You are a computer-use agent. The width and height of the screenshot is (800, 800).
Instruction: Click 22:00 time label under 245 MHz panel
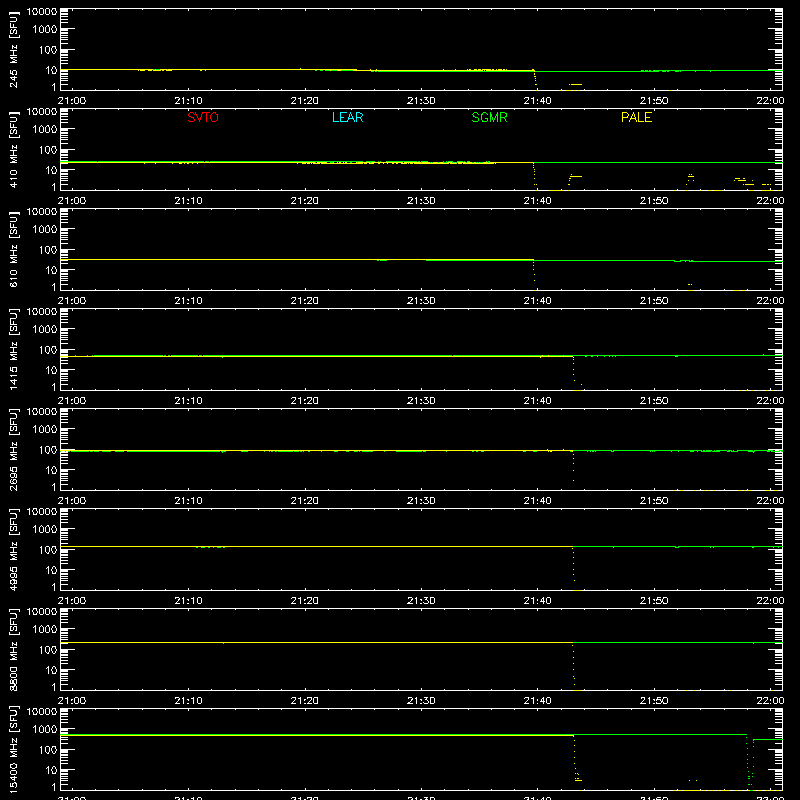coord(770,101)
